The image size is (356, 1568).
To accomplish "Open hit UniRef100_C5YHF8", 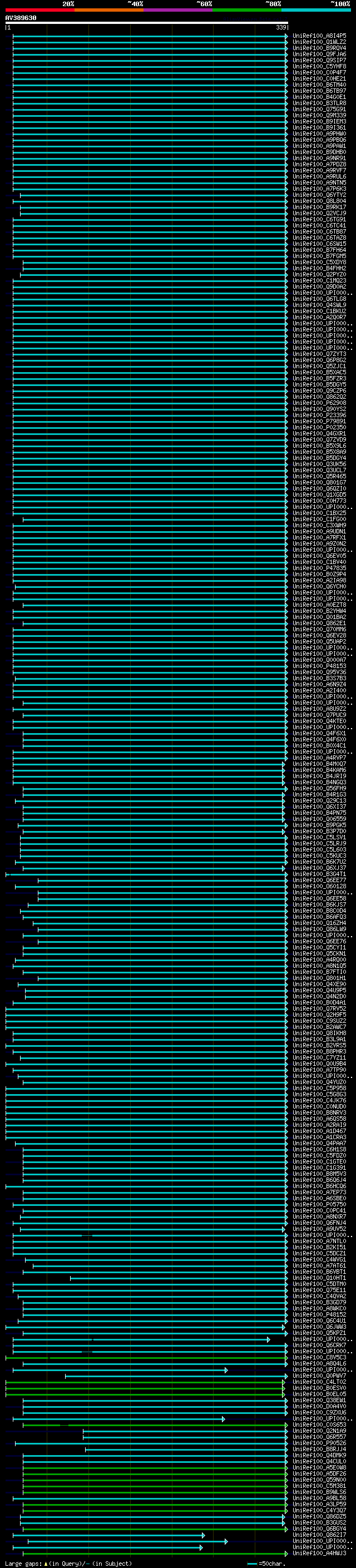I will pyautogui.click(x=319, y=66).
